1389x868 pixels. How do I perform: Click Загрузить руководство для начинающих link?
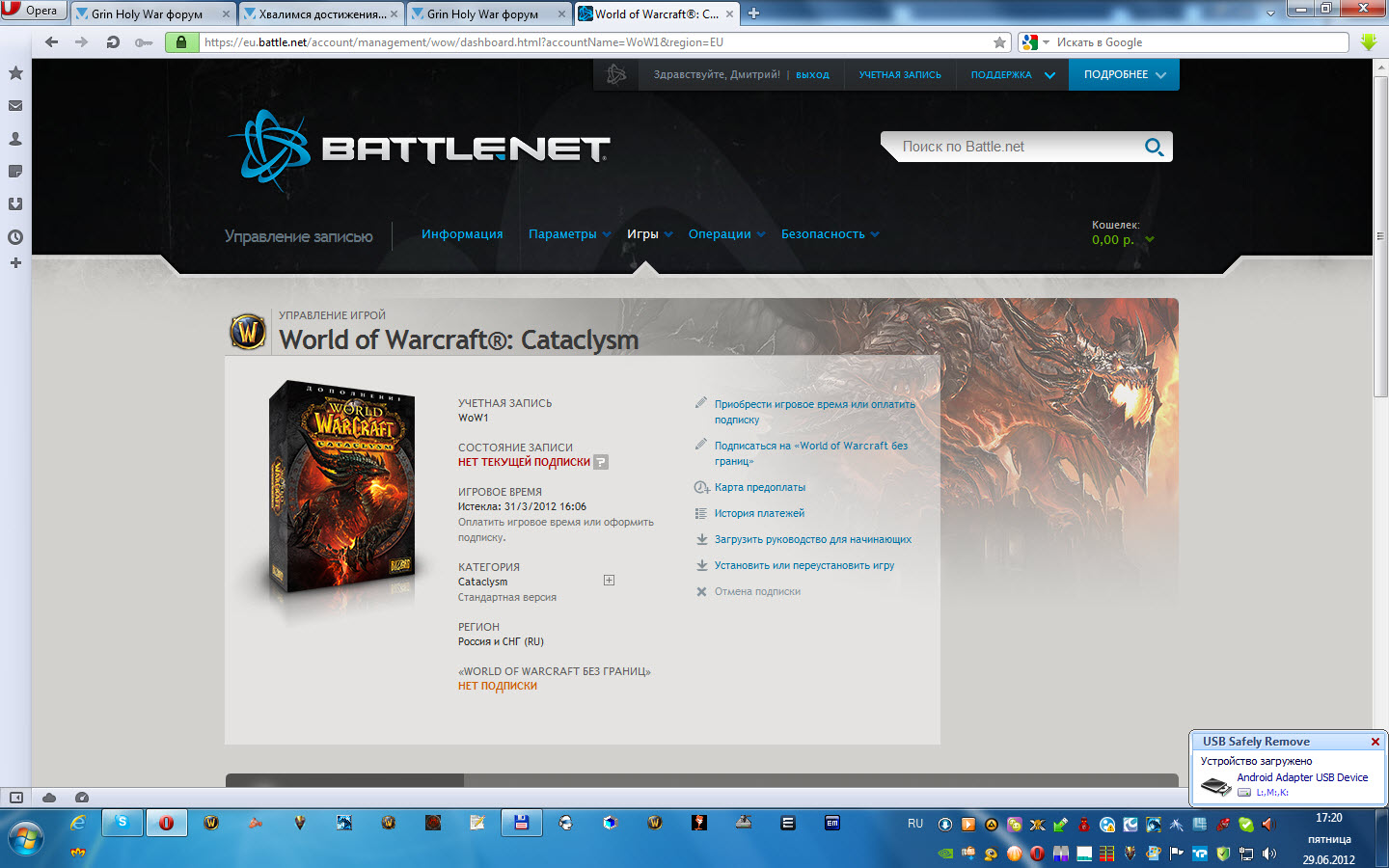[x=813, y=539]
